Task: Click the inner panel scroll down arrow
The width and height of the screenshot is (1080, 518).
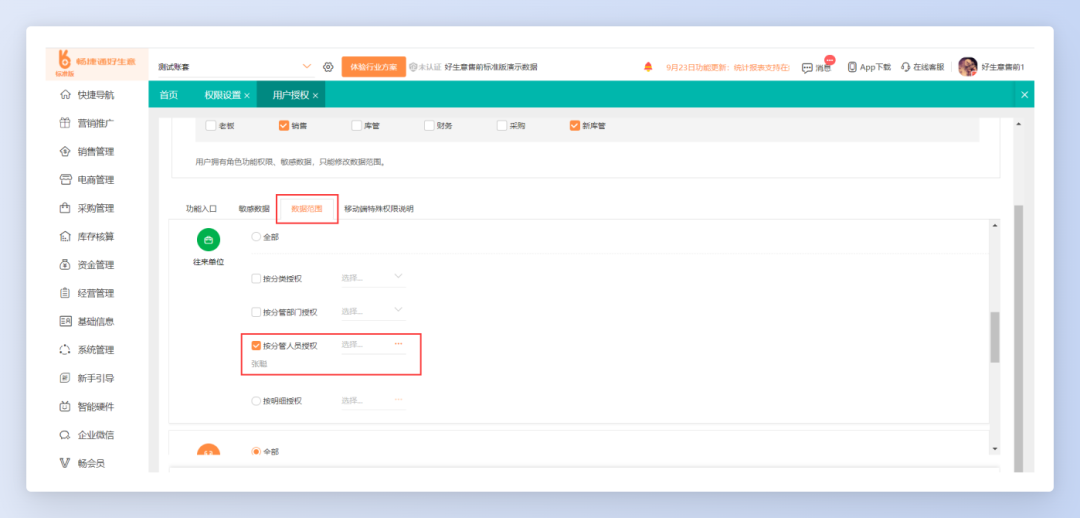Action: 994,448
